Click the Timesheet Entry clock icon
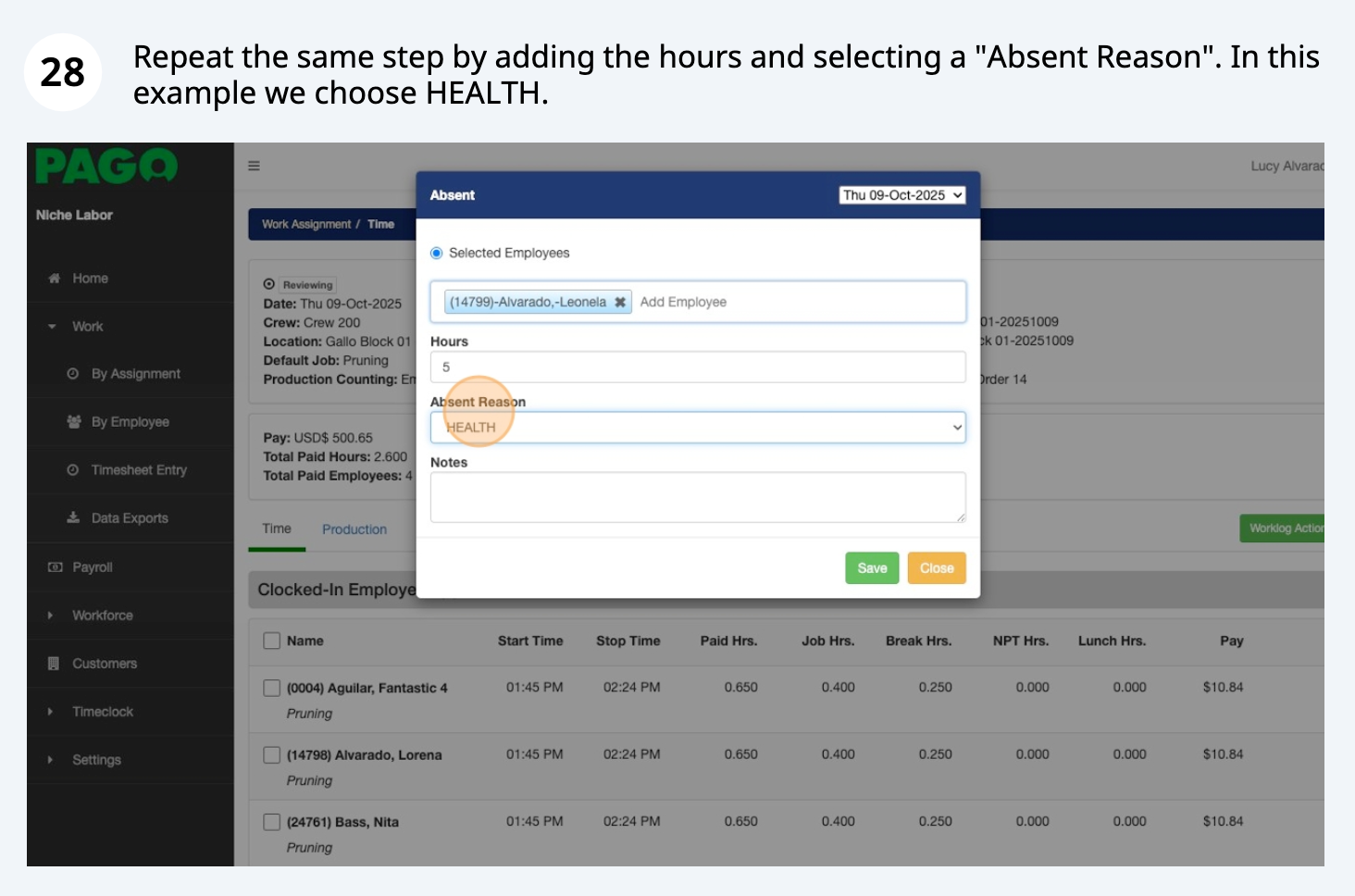Screen dimensions: 1355x896 coord(73,470)
